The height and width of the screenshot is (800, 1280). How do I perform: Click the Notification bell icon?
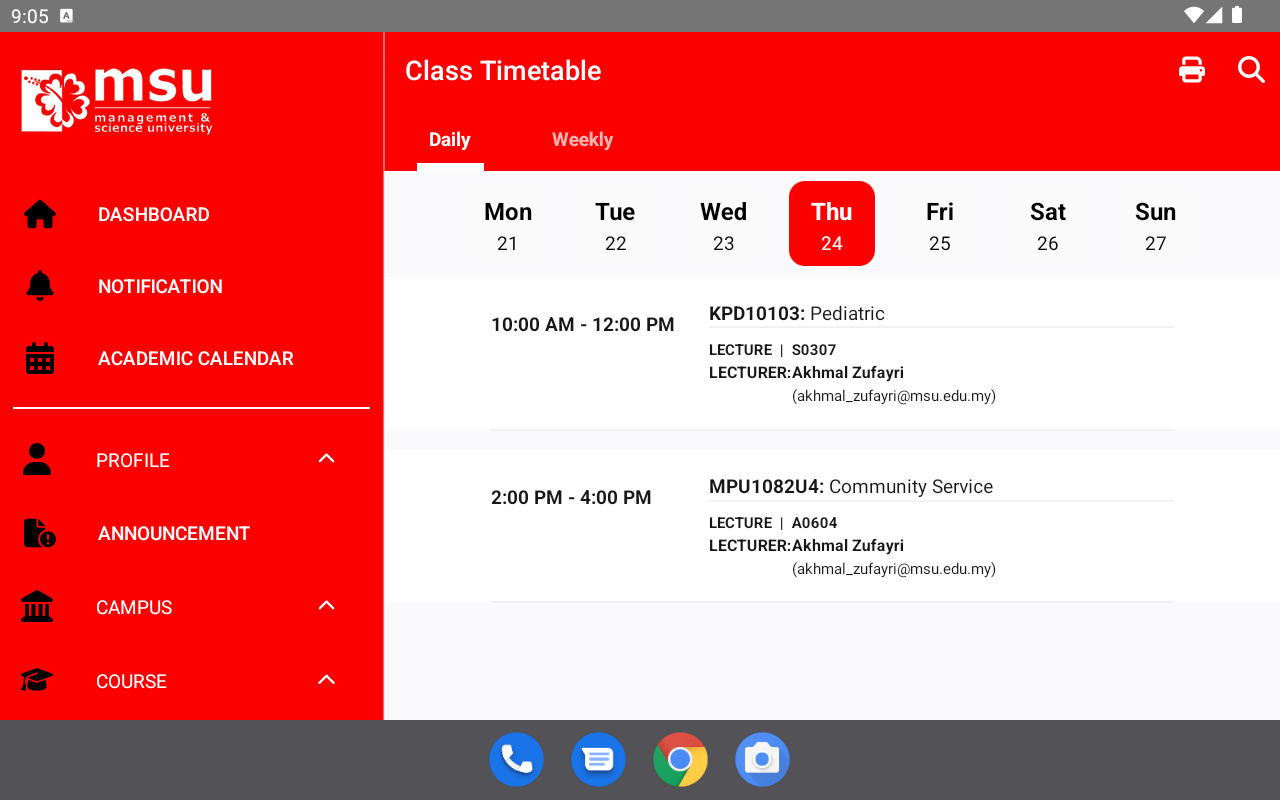(40, 286)
